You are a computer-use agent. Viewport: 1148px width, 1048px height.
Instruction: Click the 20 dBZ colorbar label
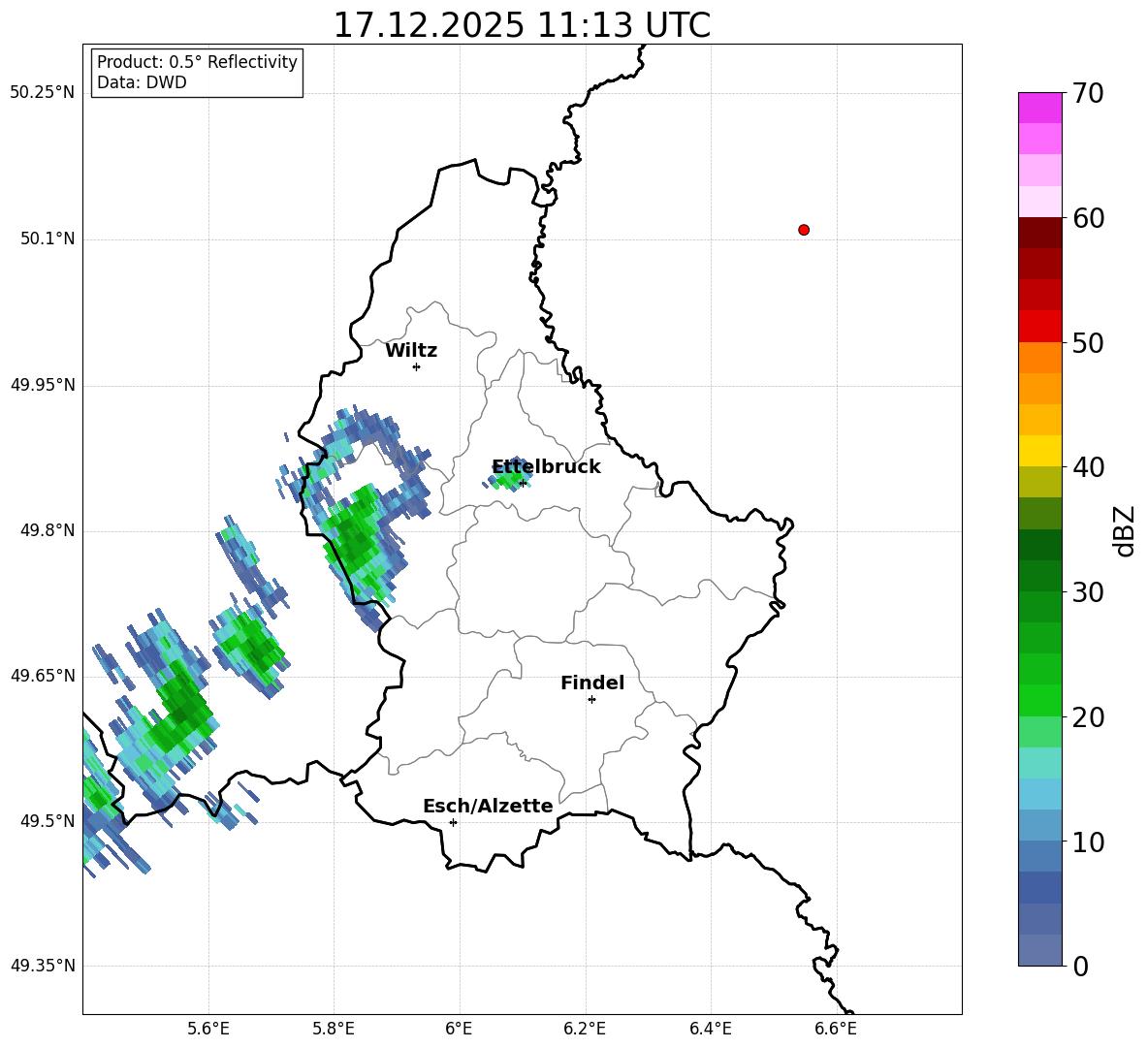pos(1088,717)
